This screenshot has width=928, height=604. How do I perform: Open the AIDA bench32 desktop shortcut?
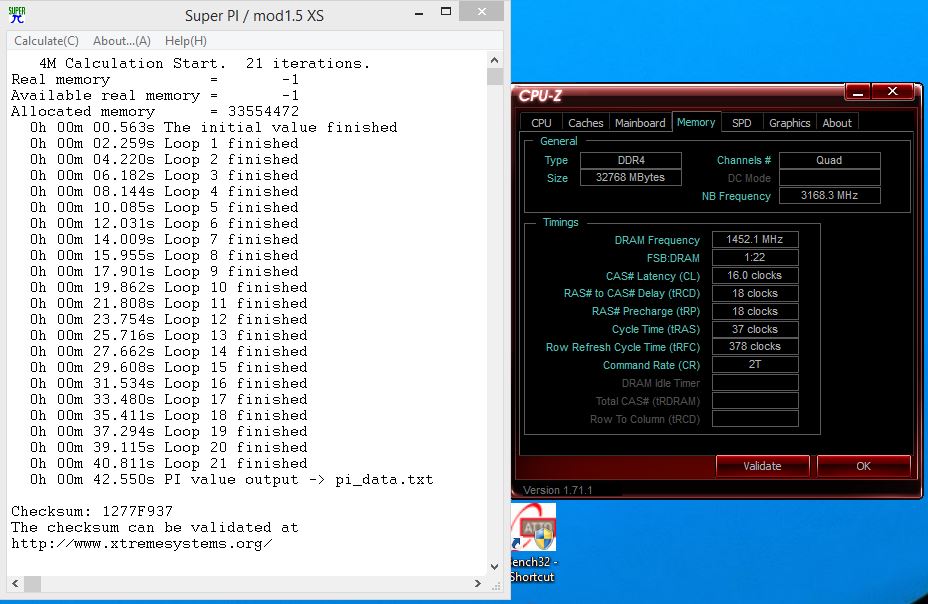click(533, 543)
